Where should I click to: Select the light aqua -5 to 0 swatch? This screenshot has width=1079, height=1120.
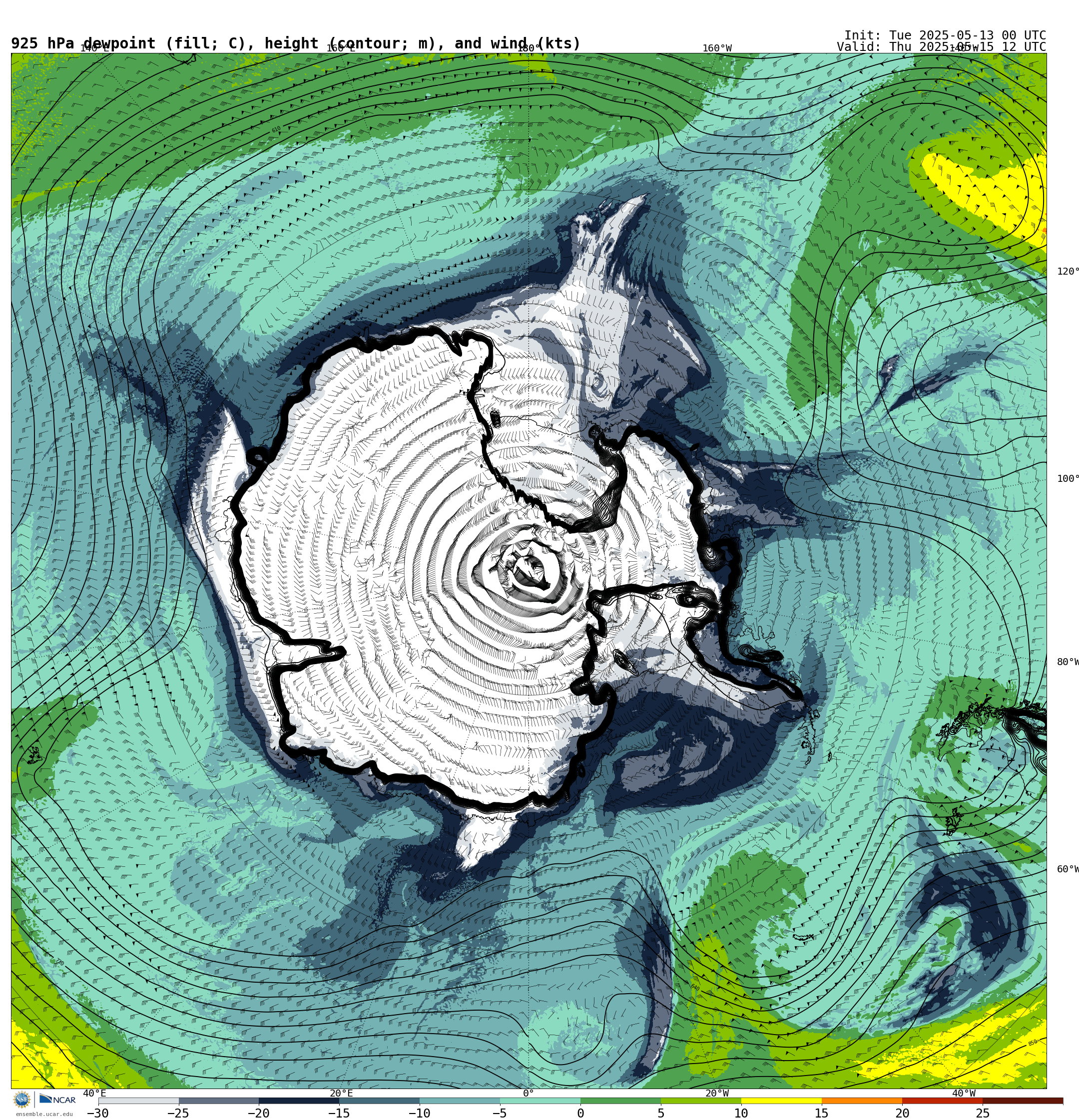[540, 1101]
